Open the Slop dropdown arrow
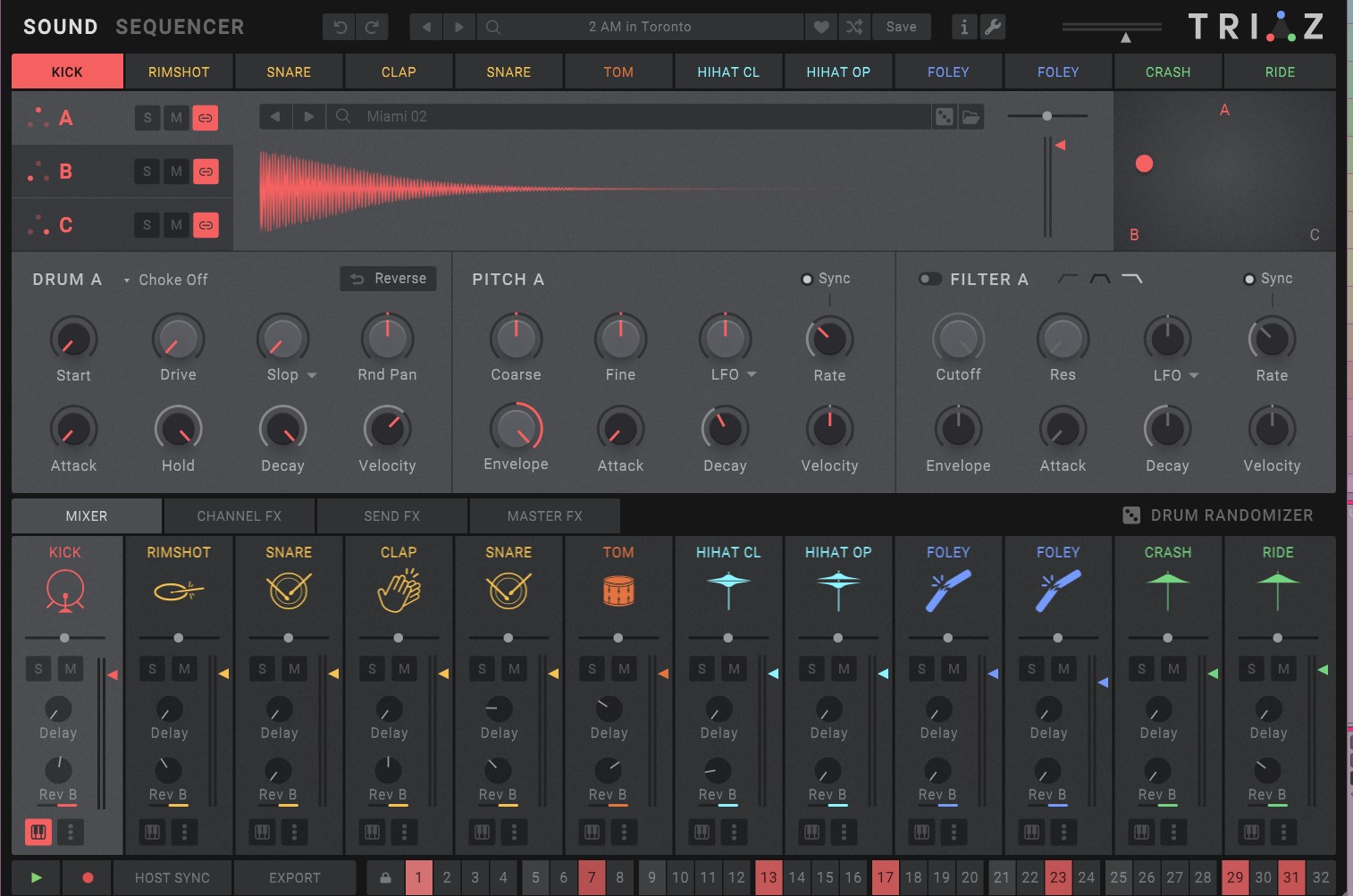Viewport: 1353px width, 896px height. click(312, 375)
